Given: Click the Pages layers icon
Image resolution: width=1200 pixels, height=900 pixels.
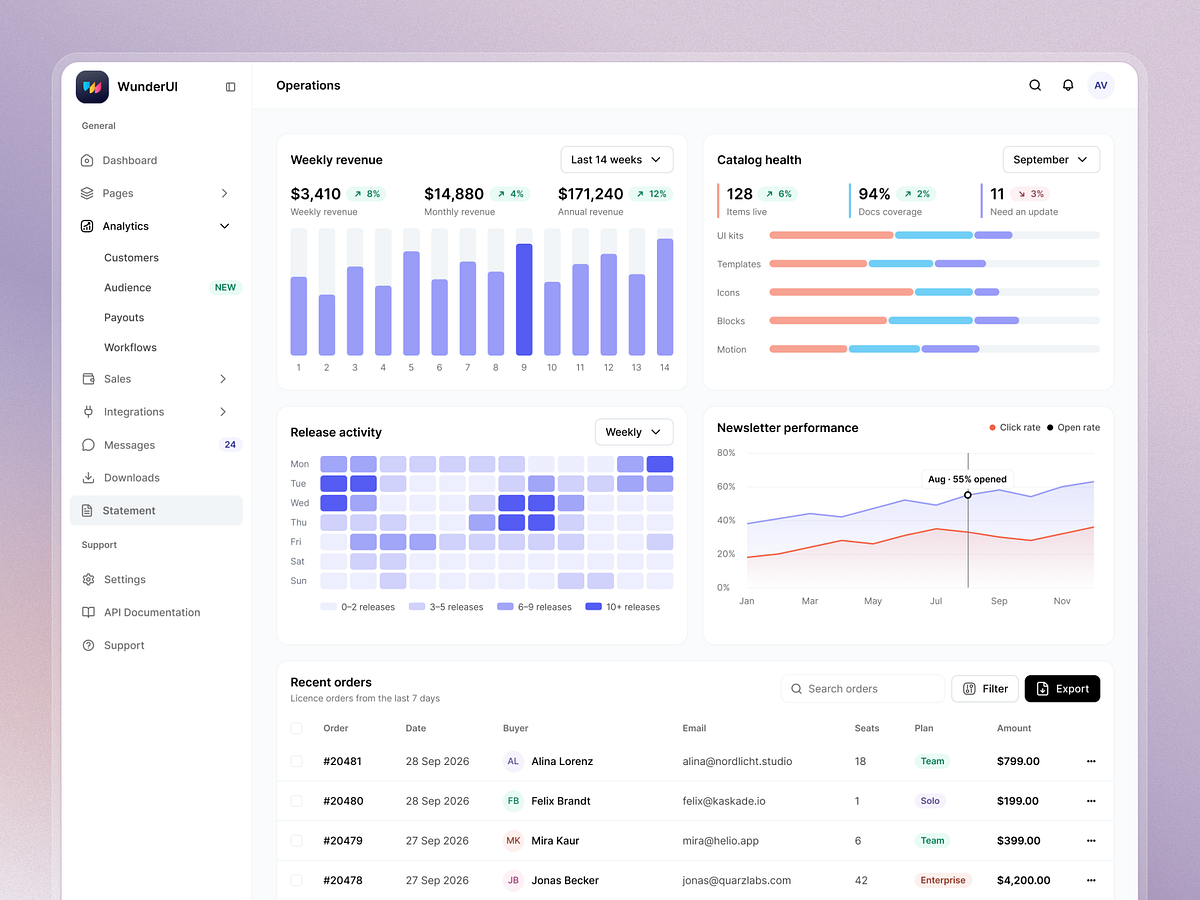Looking at the screenshot, I should coord(88,193).
